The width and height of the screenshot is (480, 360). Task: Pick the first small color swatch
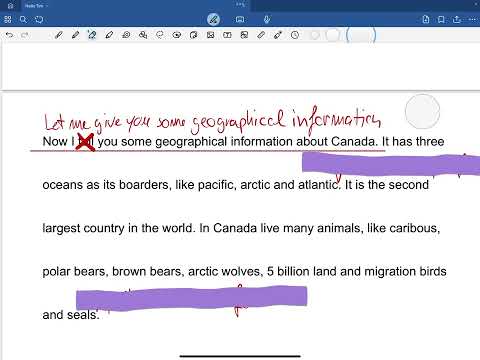[315, 35]
